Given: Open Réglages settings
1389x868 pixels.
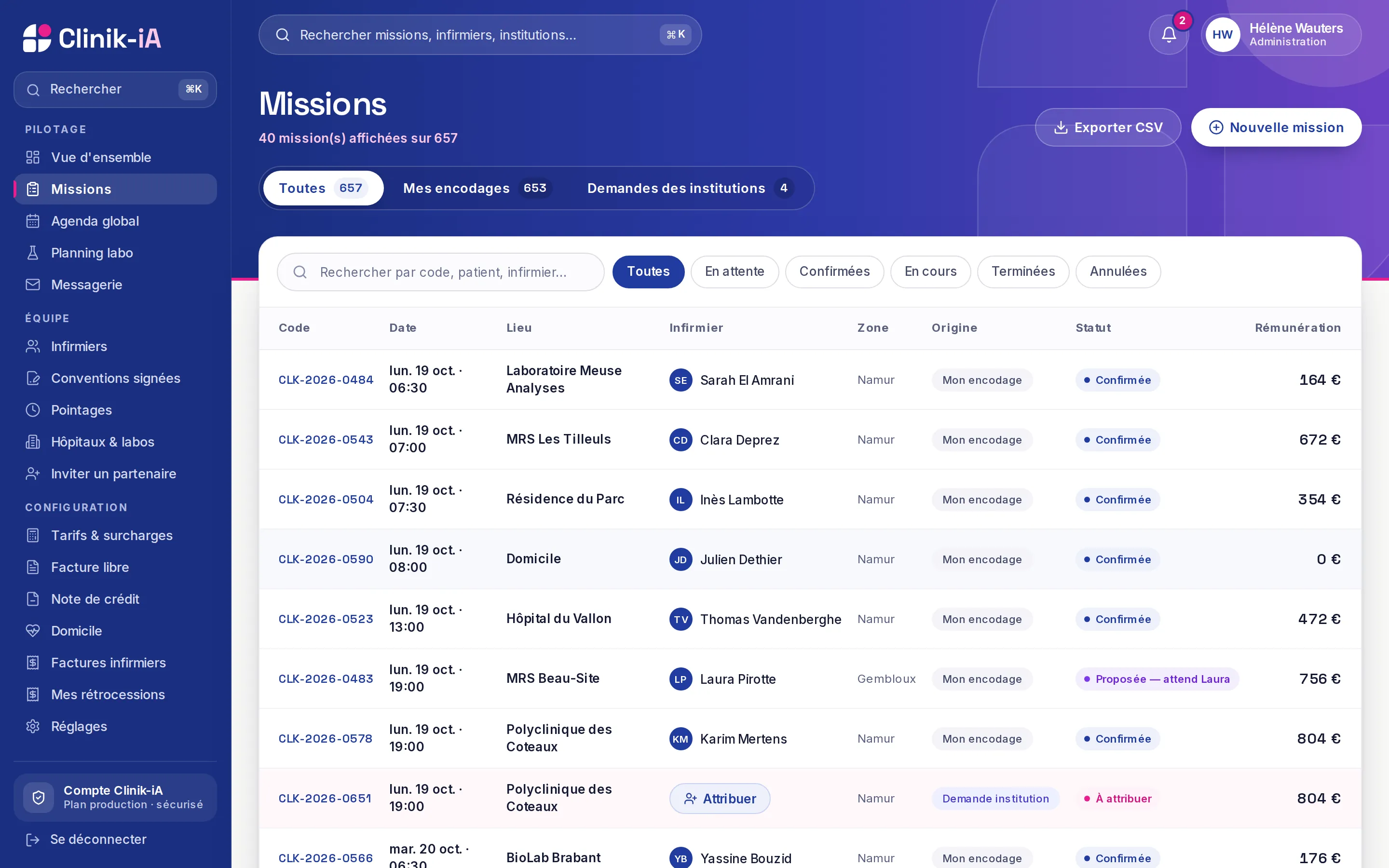Looking at the screenshot, I should pyautogui.click(x=115, y=726).
